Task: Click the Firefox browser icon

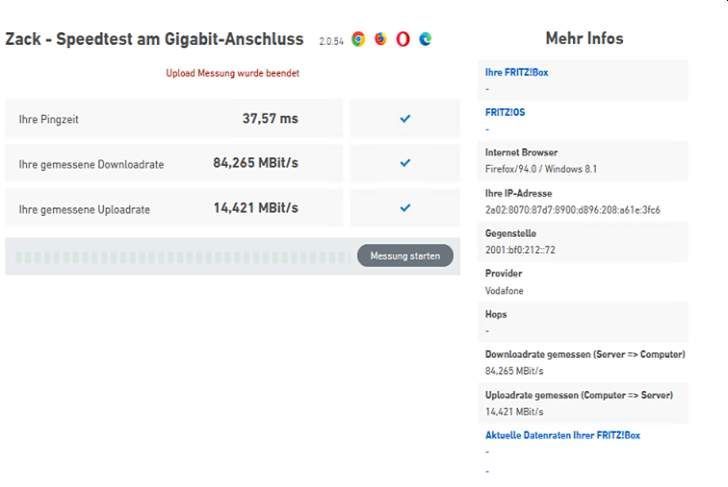Action: click(x=380, y=39)
